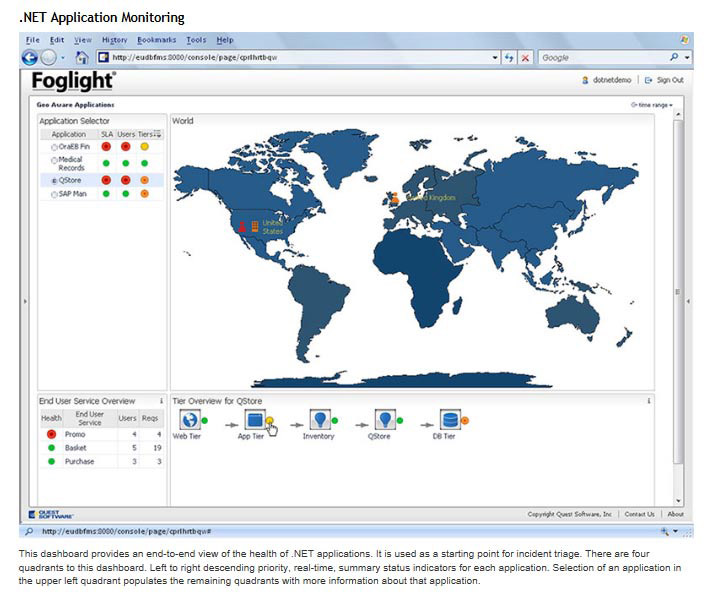
Task: Click the Basket green health indicator
Action: pos(51,448)
